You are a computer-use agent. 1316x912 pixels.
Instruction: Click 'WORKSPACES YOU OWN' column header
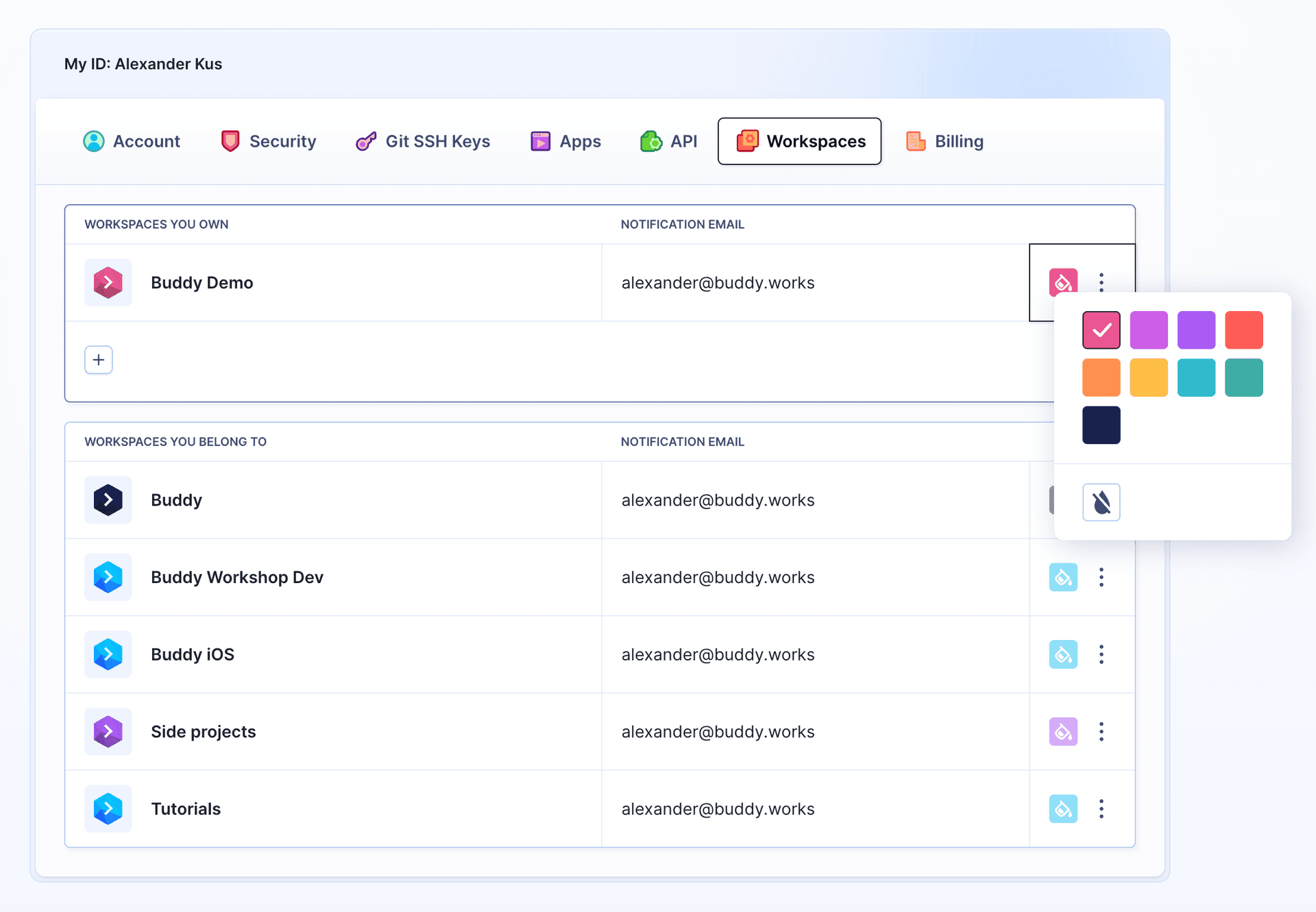156,224
